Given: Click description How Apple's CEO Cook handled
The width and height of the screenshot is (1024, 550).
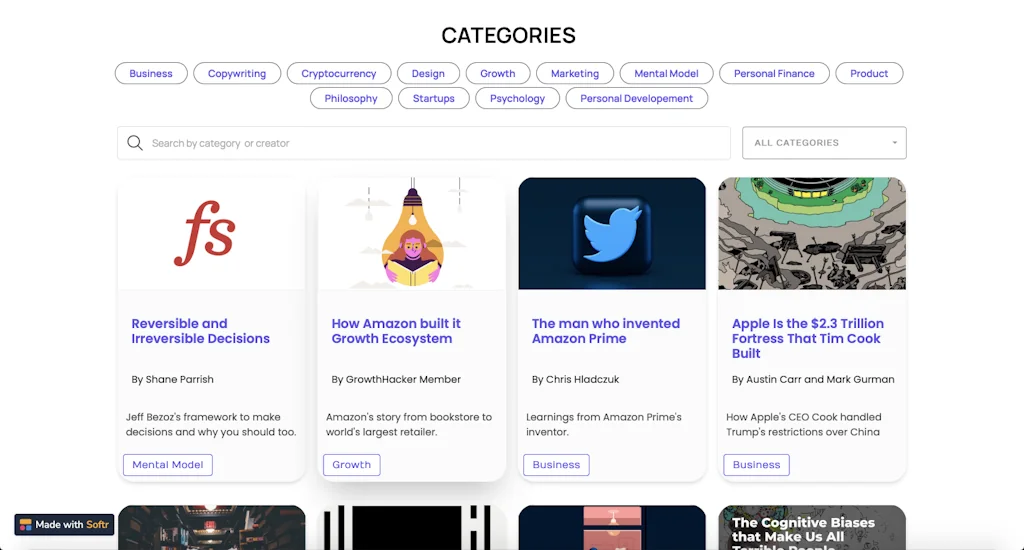Looking at the screenshot, I should click(804, 424).
